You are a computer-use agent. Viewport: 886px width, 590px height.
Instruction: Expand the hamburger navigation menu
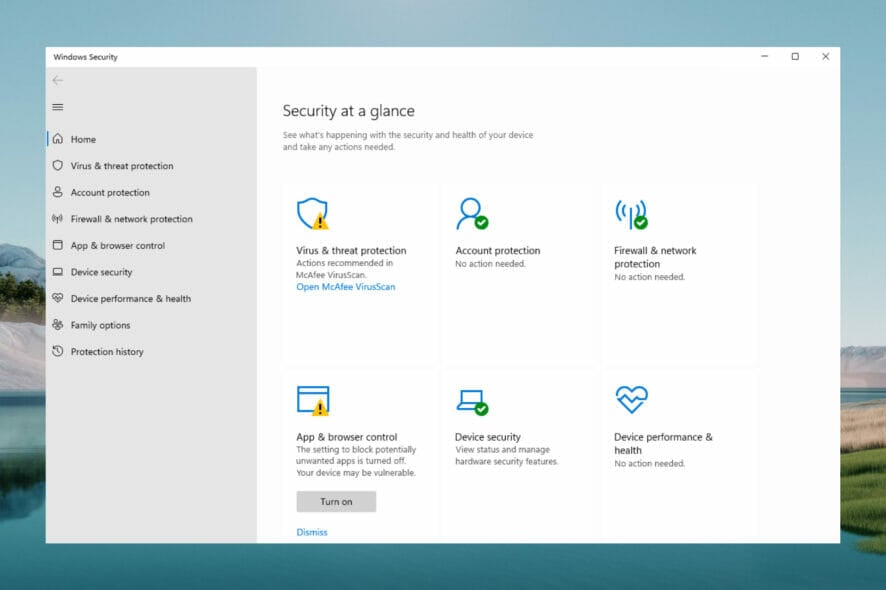(58, 107)
